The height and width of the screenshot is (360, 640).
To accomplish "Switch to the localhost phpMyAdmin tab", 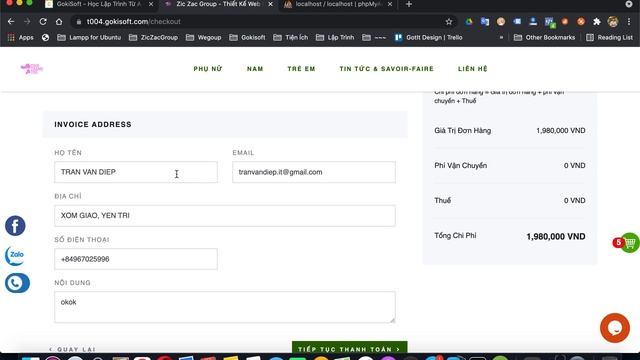I will click(x=338, y=4).
